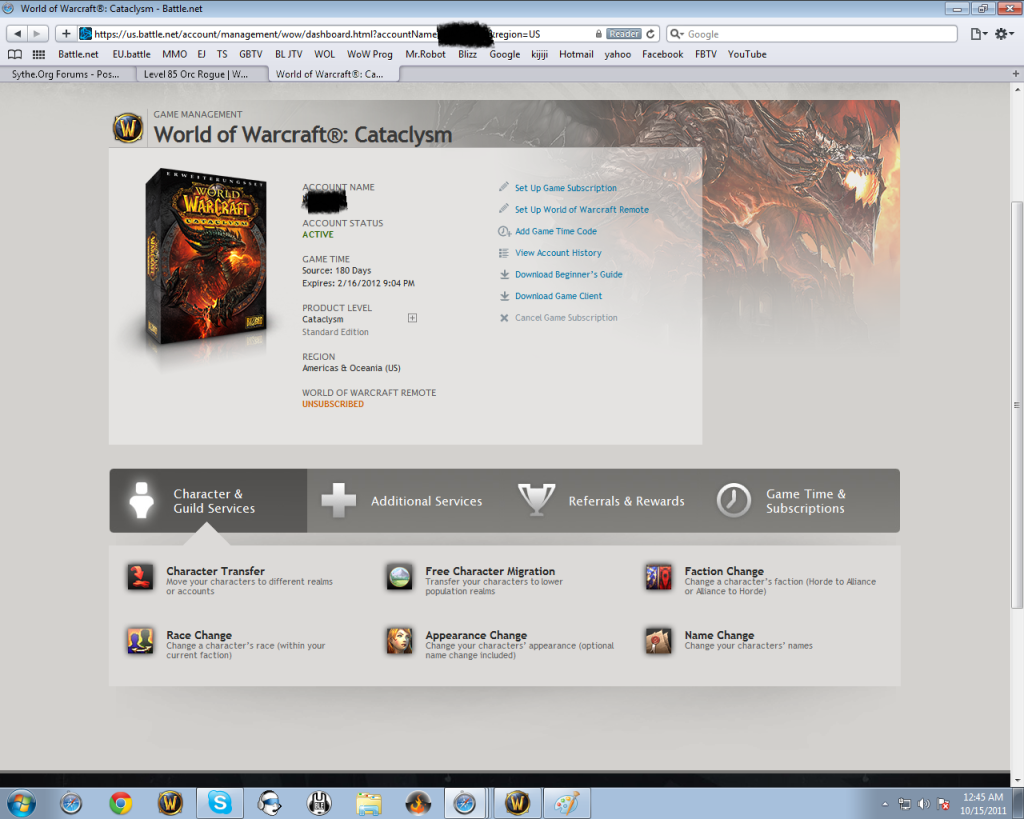Open the page menu dropdown
Screen dimensions: 1024x819
pos(979,34)
